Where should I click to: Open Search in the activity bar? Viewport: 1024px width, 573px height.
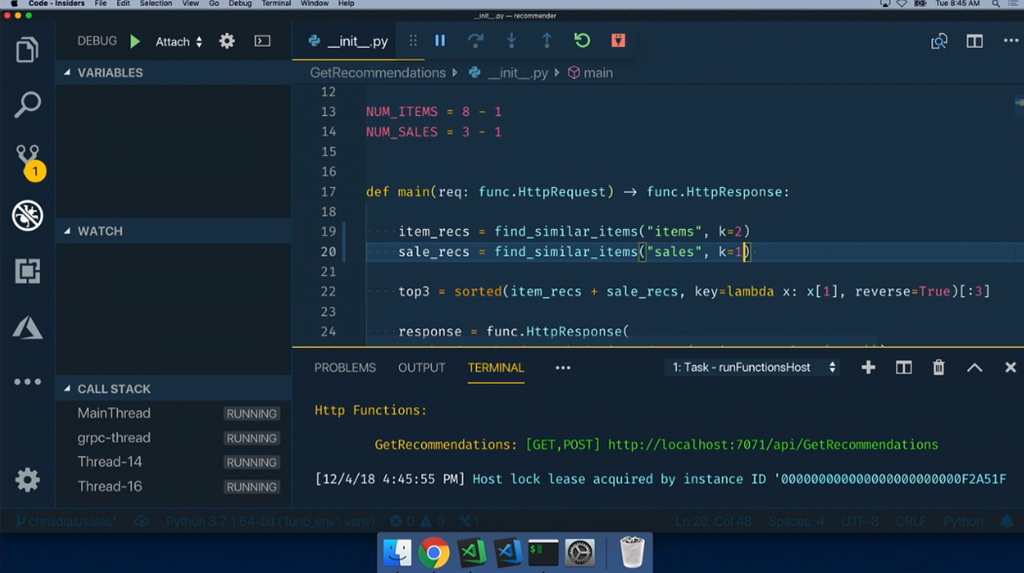[x=27, y=103]
